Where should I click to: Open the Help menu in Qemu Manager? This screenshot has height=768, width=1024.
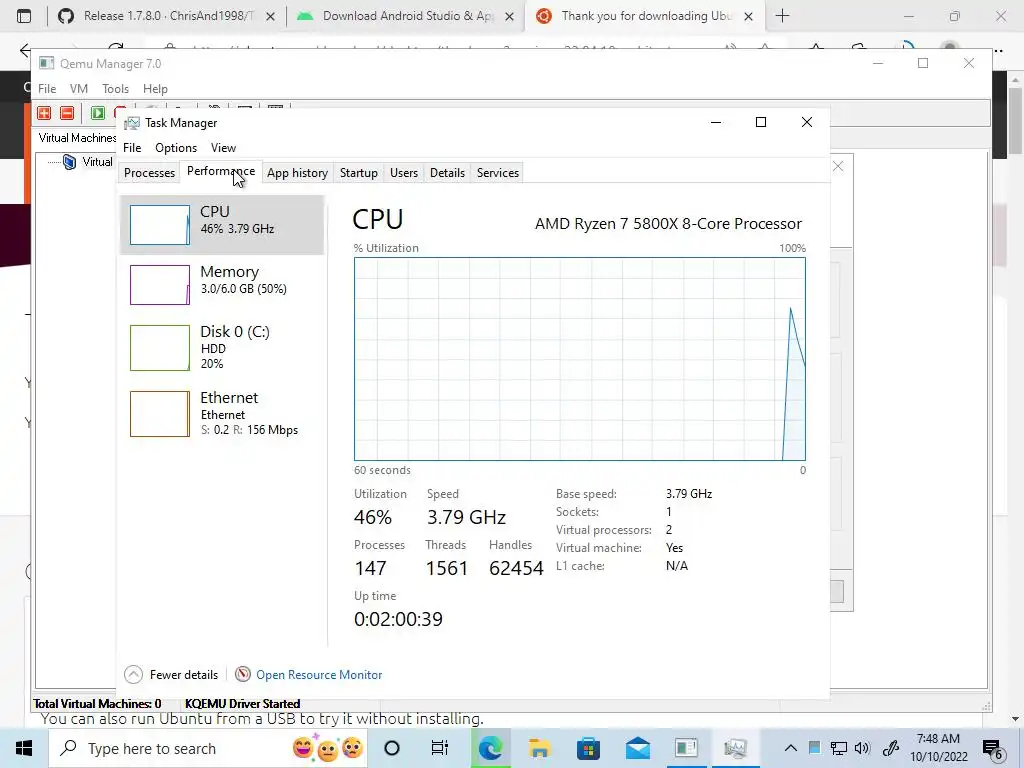tap(155, 89)
